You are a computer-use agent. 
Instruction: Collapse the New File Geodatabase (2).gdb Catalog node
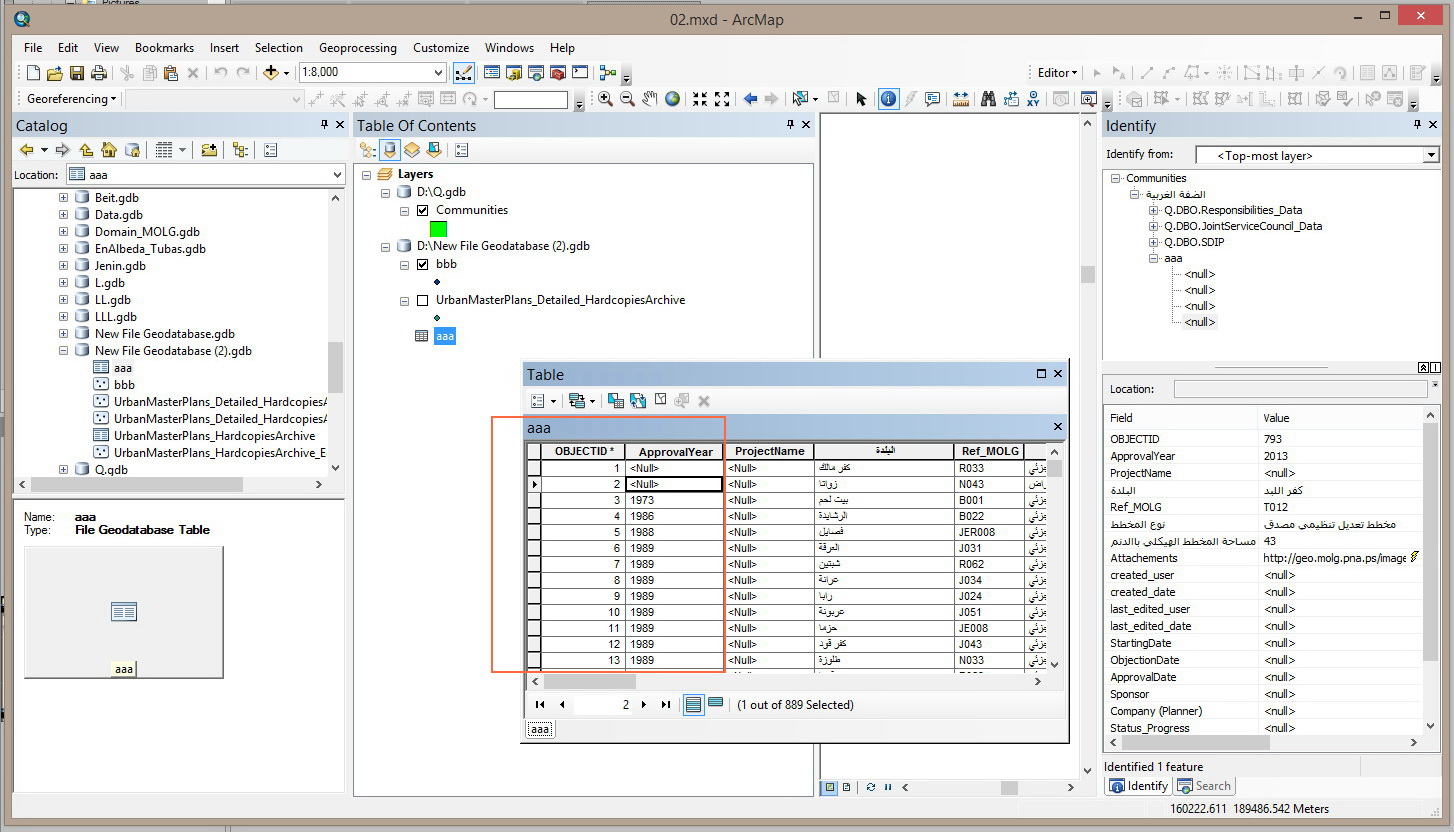tap(64, 351)
